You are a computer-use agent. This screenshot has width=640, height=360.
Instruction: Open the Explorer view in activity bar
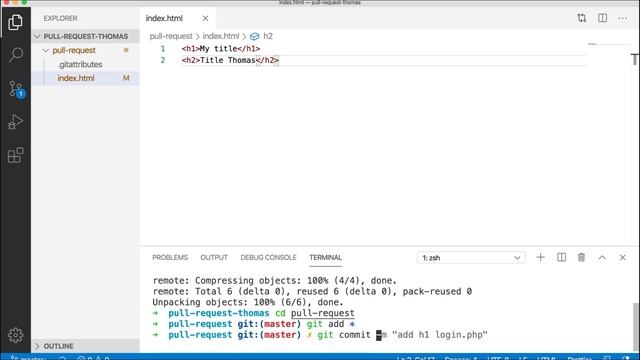tap(15, 22)
